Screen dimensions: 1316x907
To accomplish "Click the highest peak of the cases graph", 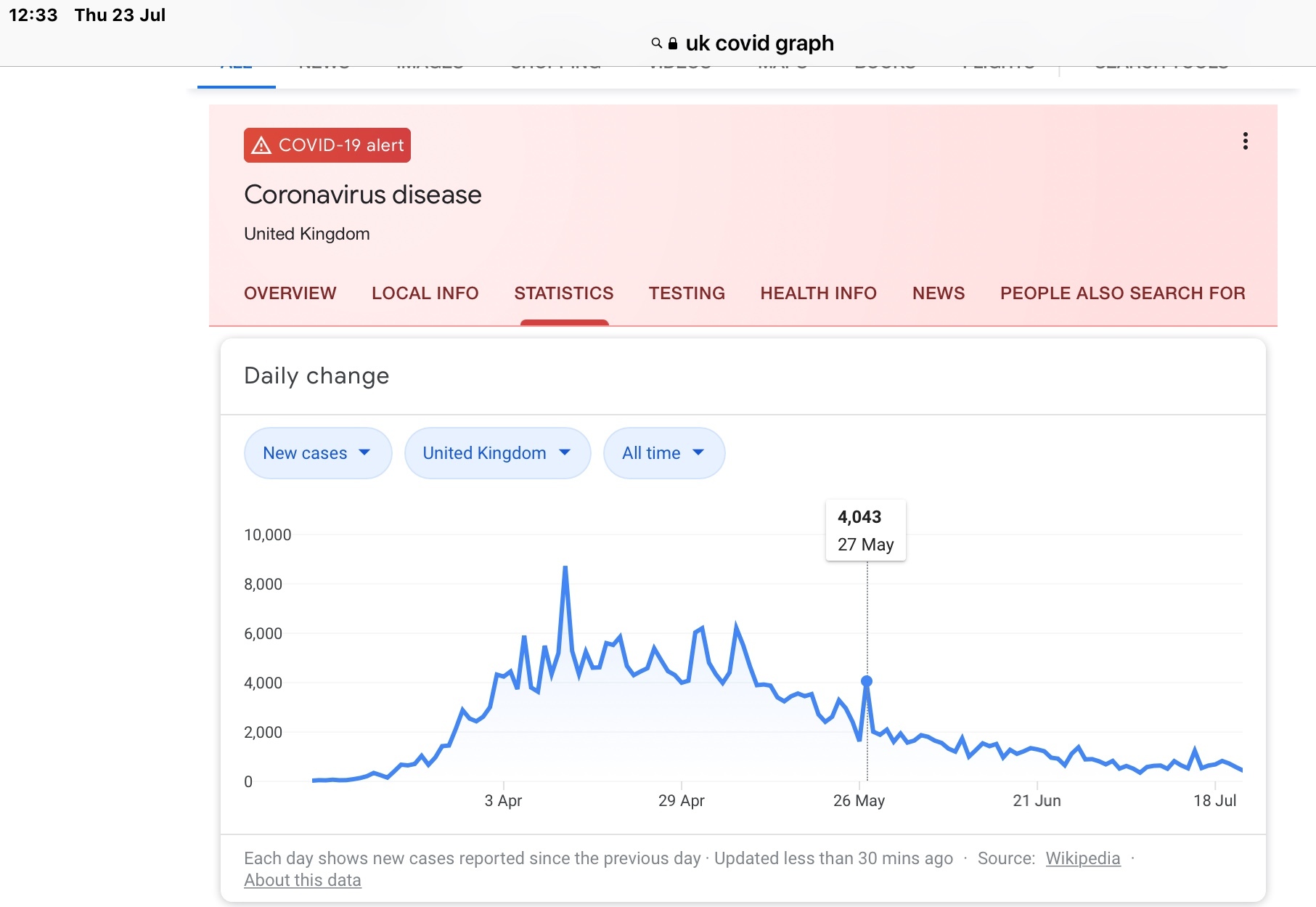I will coord(565,568).
